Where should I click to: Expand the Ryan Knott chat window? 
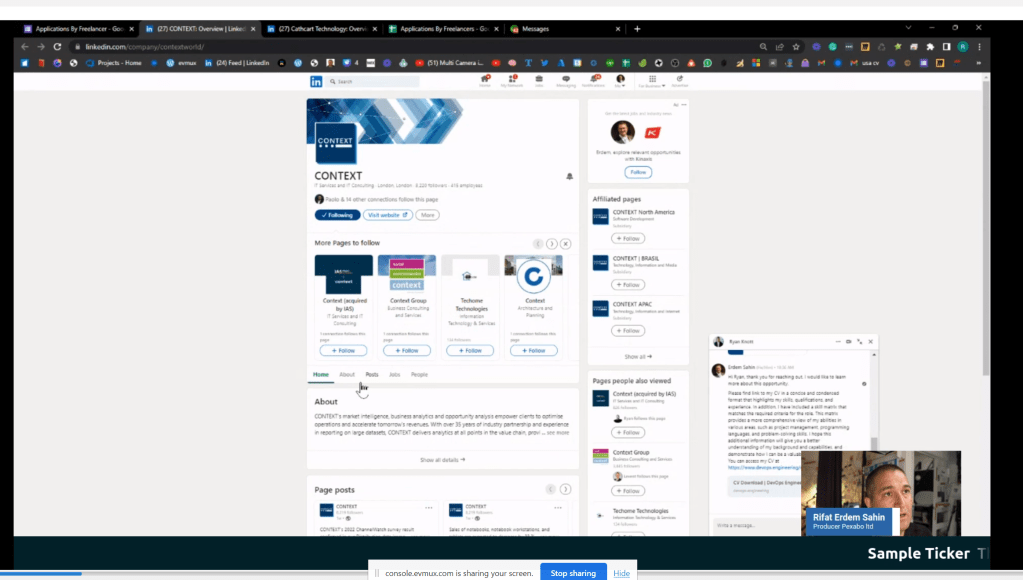(860, 341)
